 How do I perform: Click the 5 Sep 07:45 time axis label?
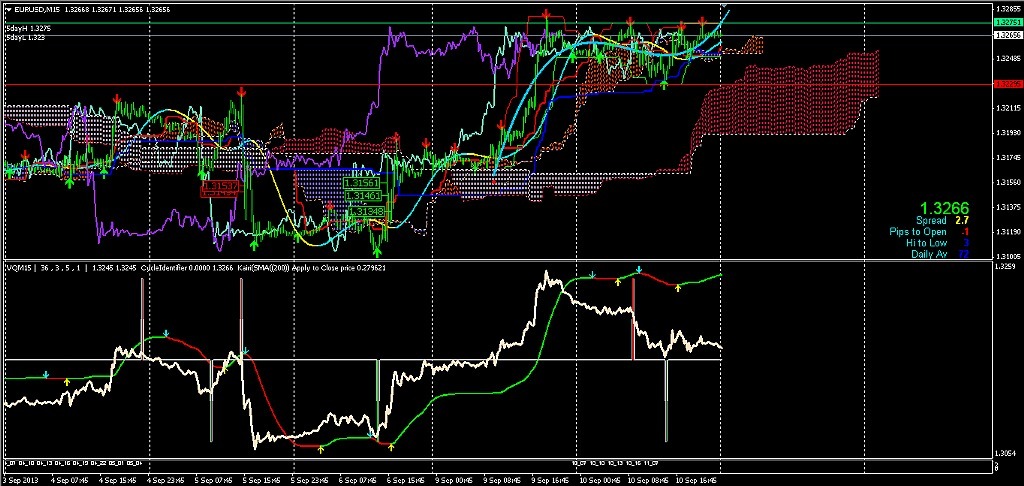(212, 480)
